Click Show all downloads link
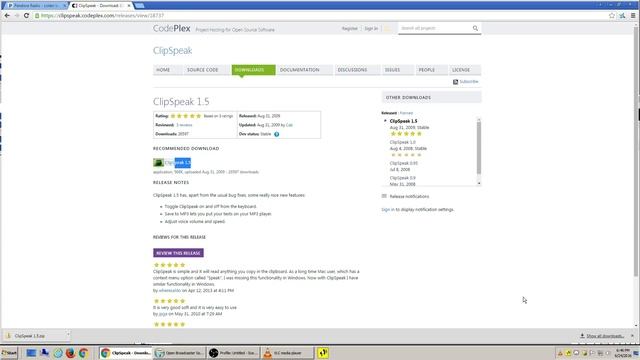Viewport: 640px width, 360px height. point(605,336)
